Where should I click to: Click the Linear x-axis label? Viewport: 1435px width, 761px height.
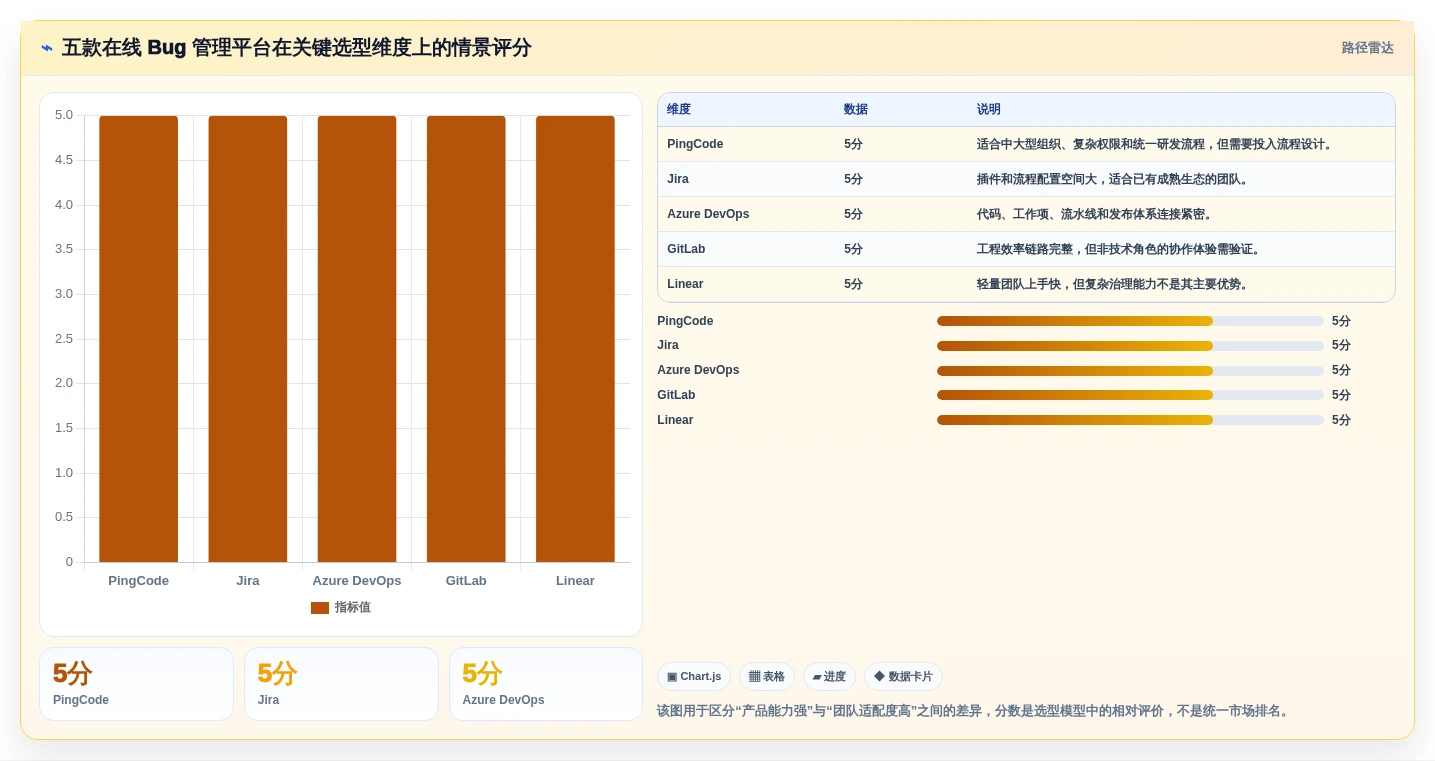[x=575, y=581]
